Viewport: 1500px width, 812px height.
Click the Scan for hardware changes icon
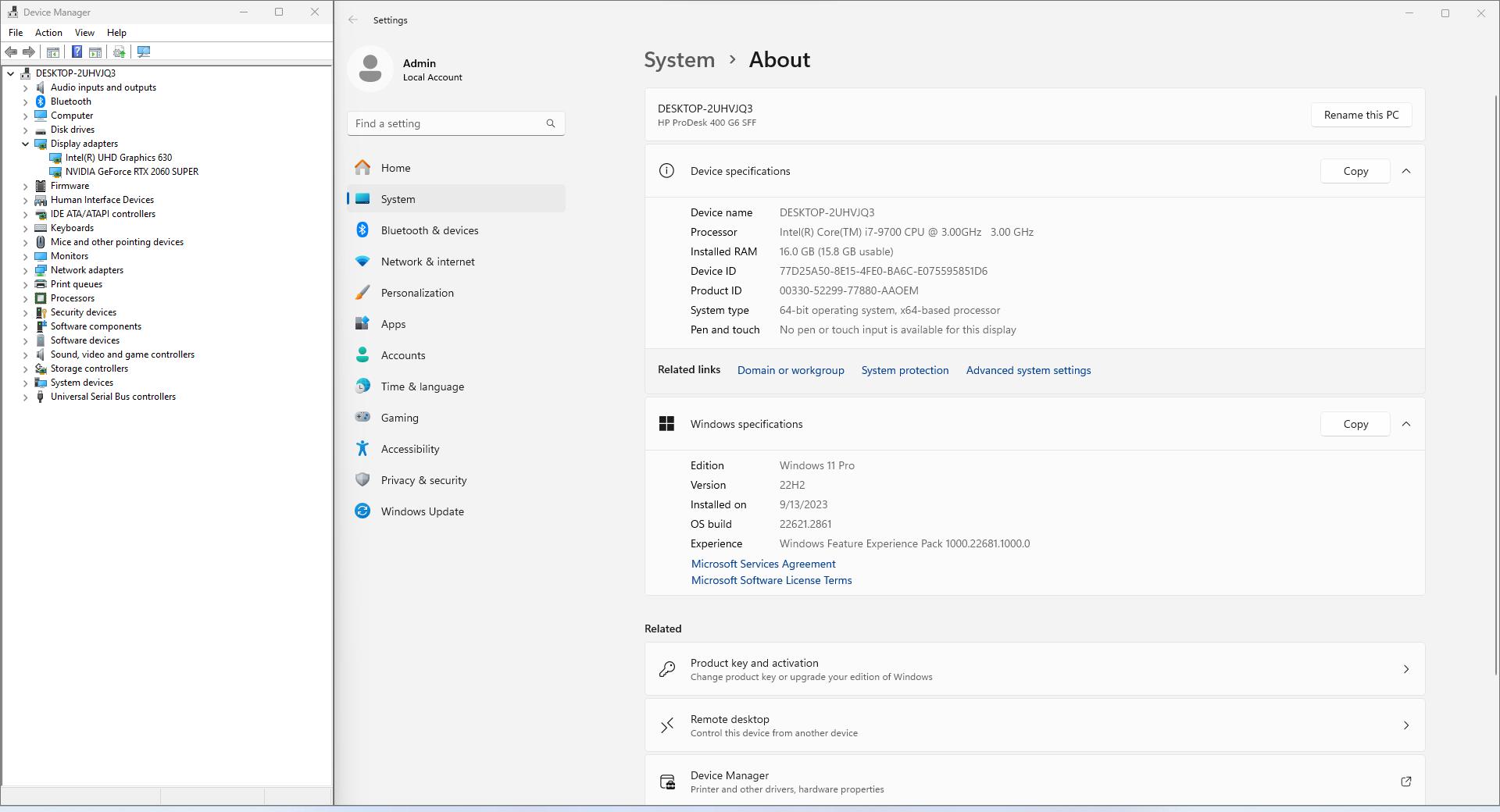(144, 52)
